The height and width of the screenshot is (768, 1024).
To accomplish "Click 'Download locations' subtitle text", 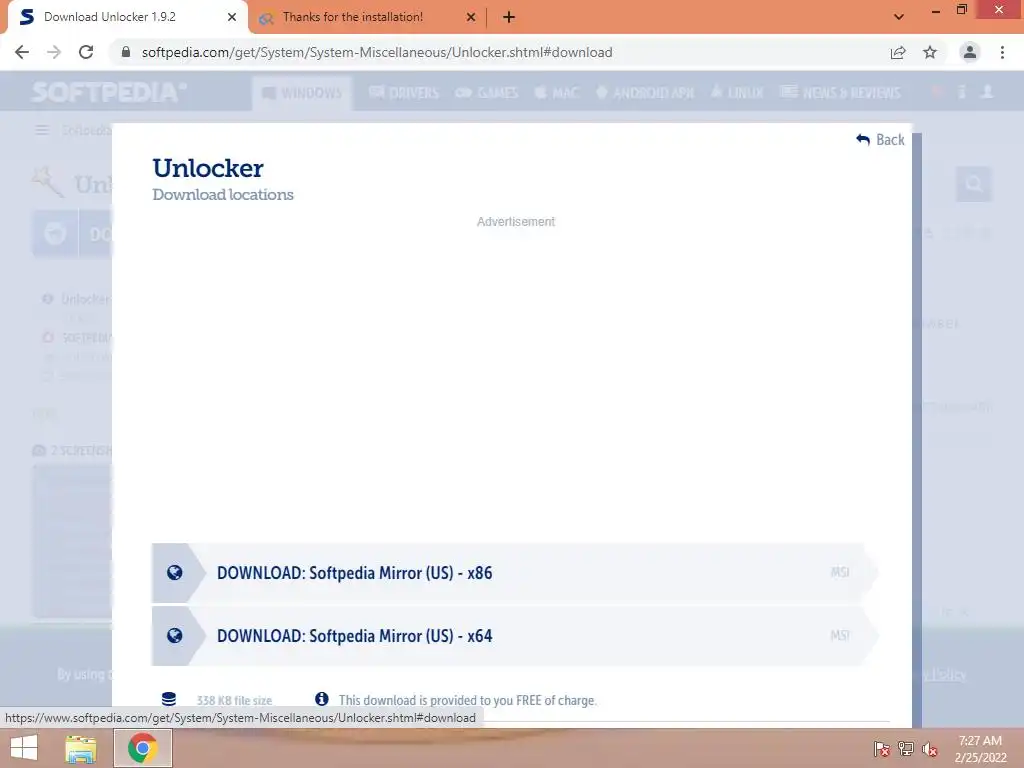I will [223, 195].
